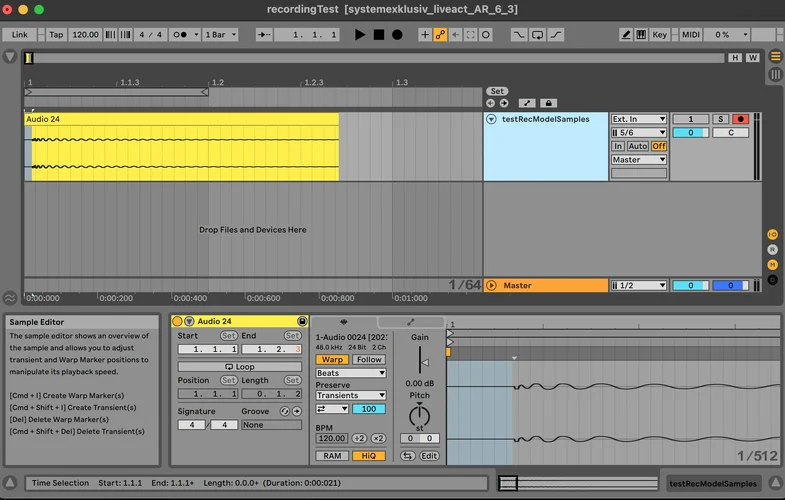The width and height of the screenshot is (785, 500).
Task: Toggle the Automation Arm link icon
Action: (440, 34)
